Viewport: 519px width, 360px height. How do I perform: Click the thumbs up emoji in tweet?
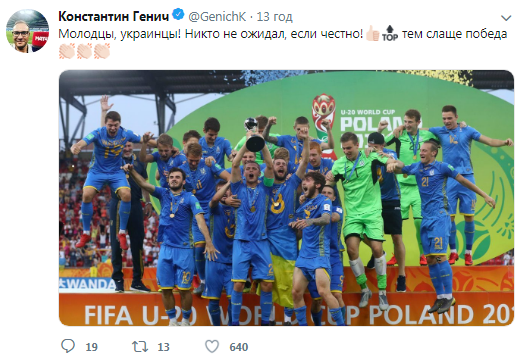pos(372,34)
